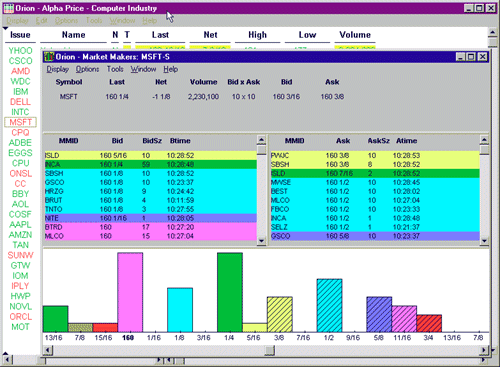Select BTRD bid row at 160
The height and width of the screenshot is (367, 500).
click(x=151, y=227)
